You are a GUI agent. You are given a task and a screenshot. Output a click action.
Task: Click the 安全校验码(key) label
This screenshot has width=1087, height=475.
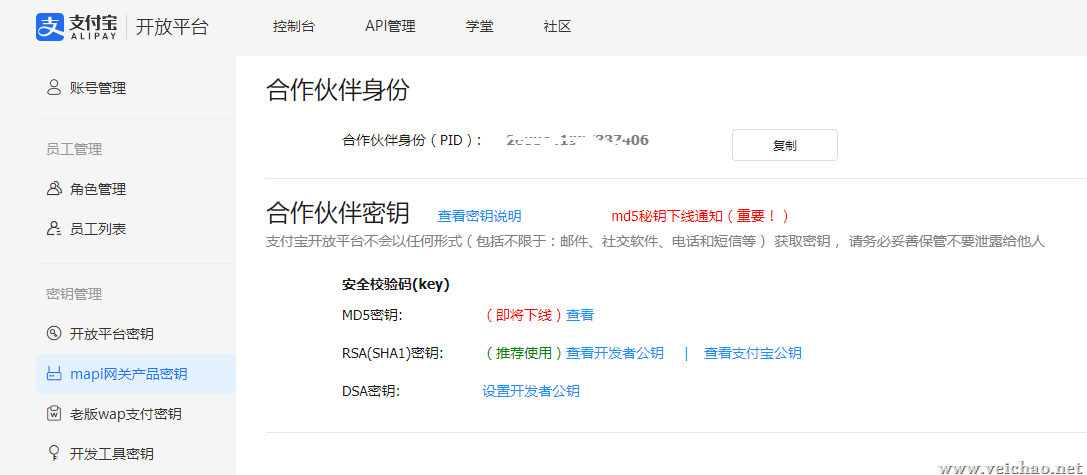(x=396, y=284)
